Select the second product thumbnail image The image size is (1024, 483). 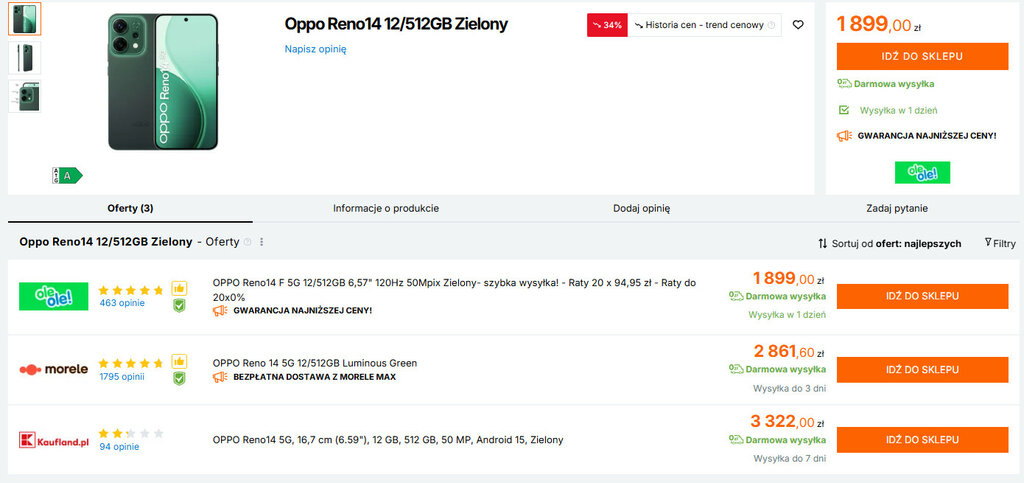[24, 58]
